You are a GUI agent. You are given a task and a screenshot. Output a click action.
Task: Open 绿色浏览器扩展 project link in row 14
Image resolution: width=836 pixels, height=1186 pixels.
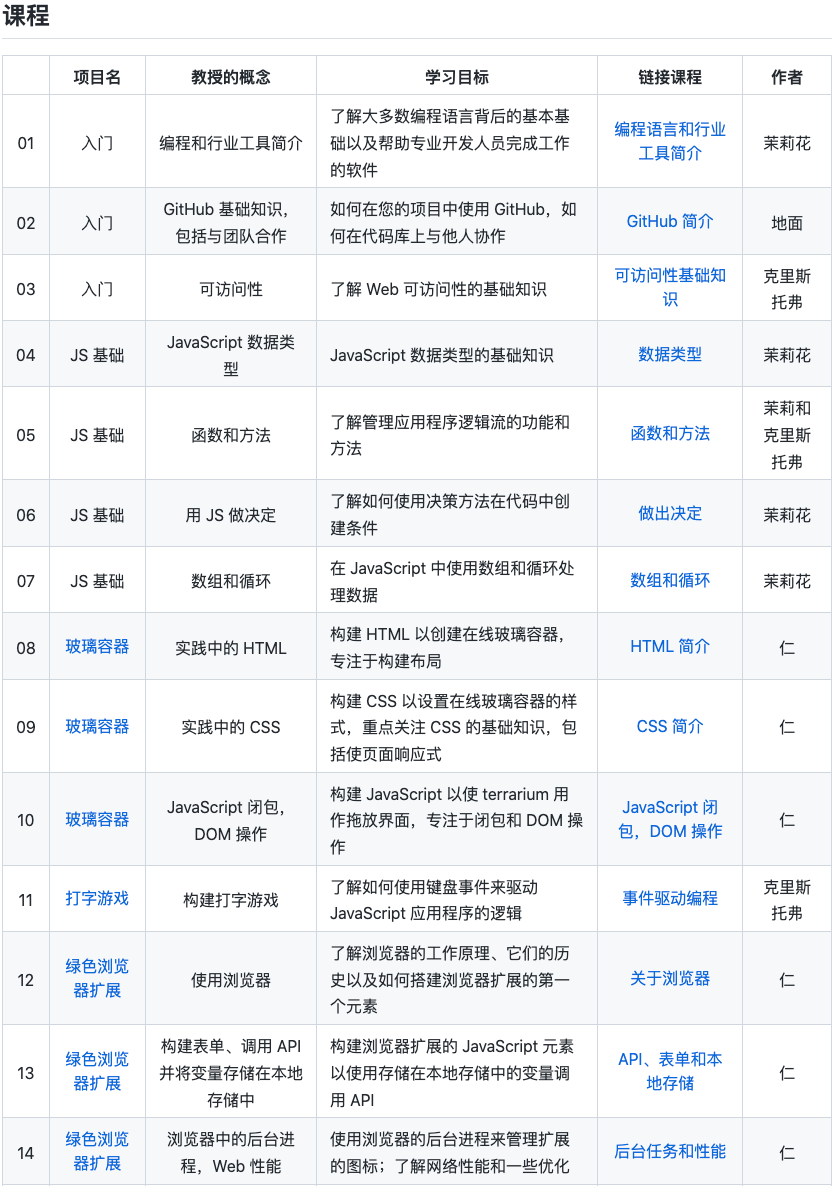click(x=97, y=1151)
